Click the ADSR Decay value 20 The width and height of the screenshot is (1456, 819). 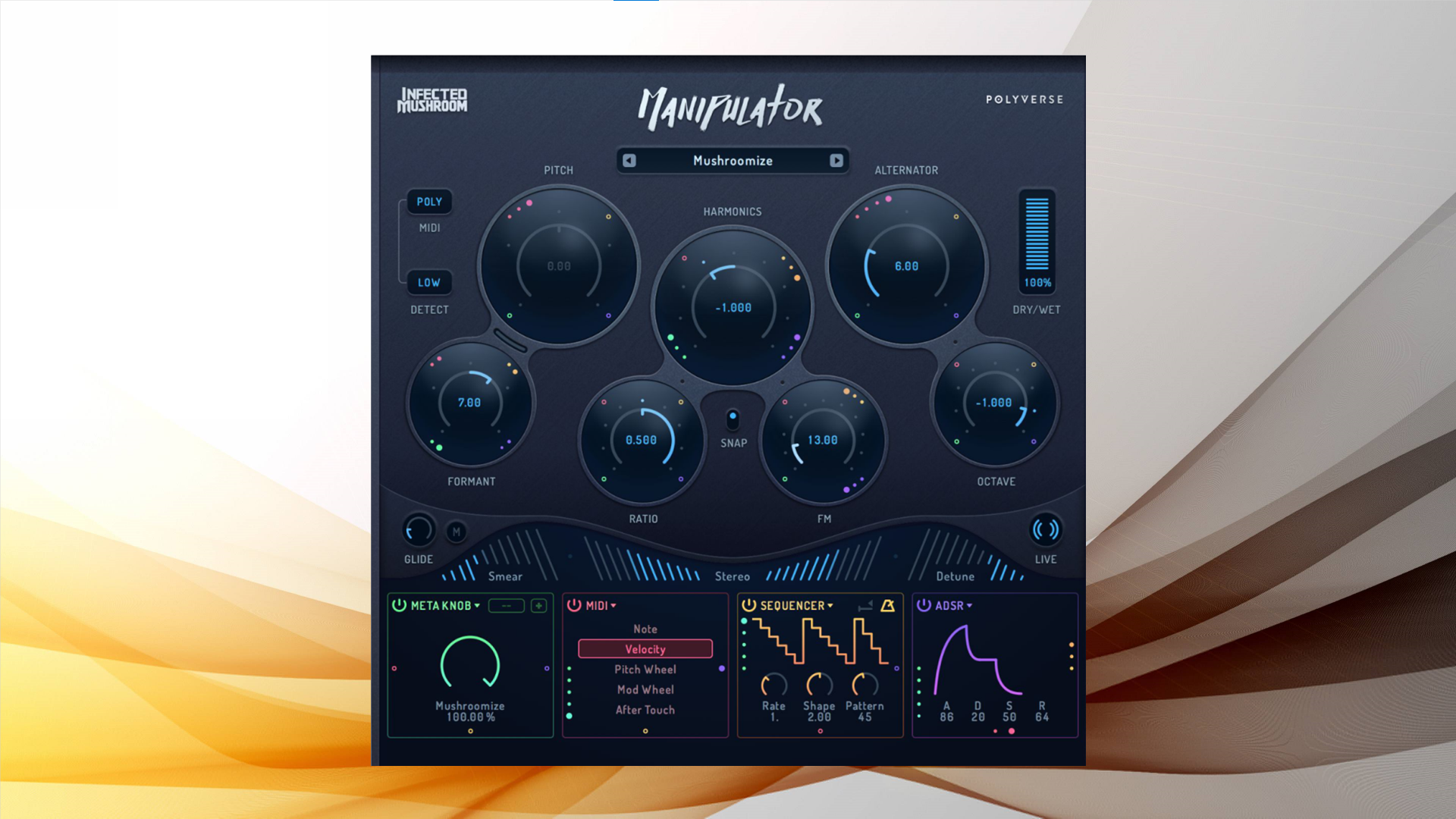[x=978, y=717]
